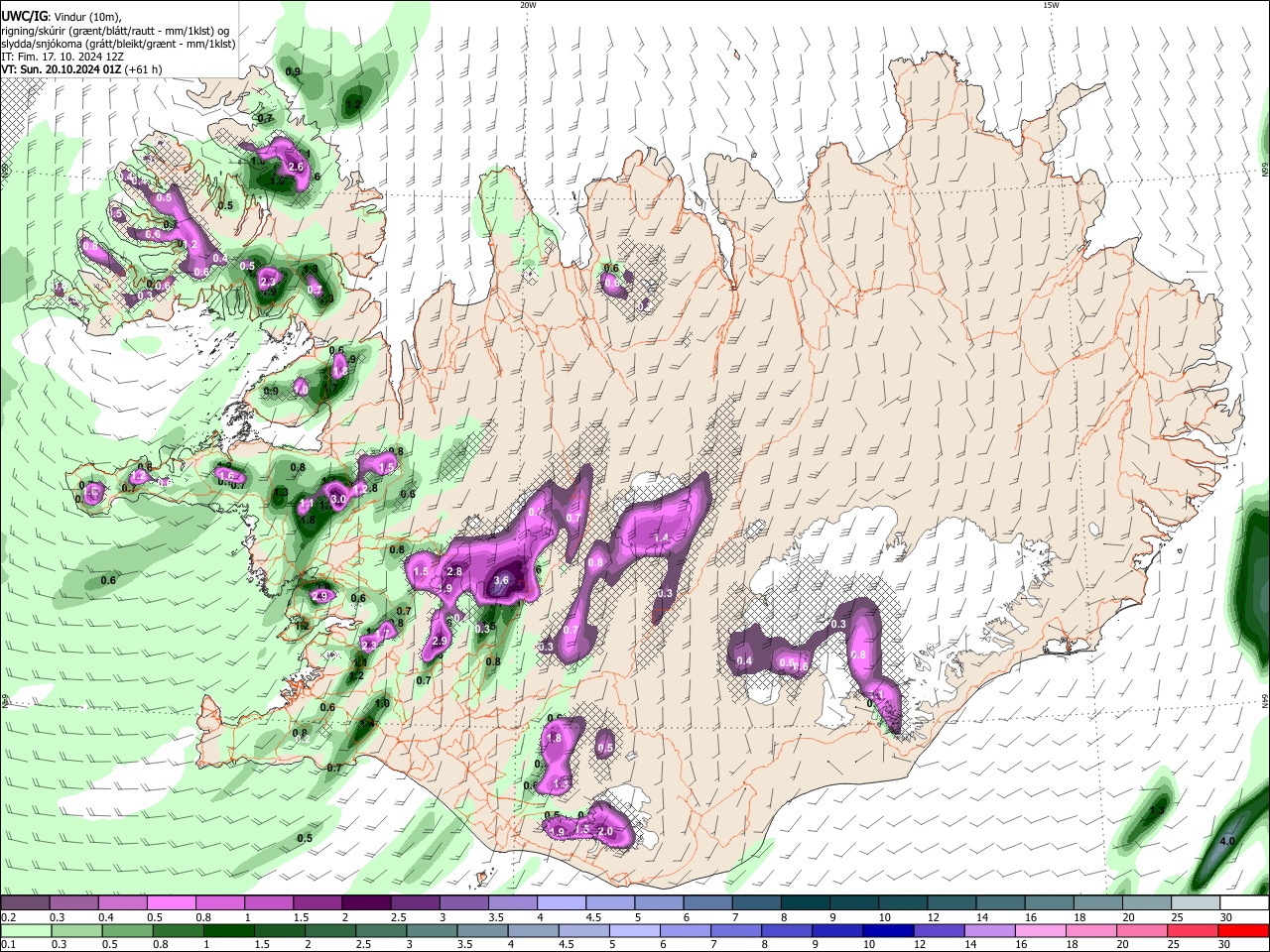Image resolution: width=1270 pixels, height=952 pixels.
Task: Click the 'VT: Sun. 20.10.2024 01Z (+61 h)' line
Action: pyautogui.click(x=81, y=69)
